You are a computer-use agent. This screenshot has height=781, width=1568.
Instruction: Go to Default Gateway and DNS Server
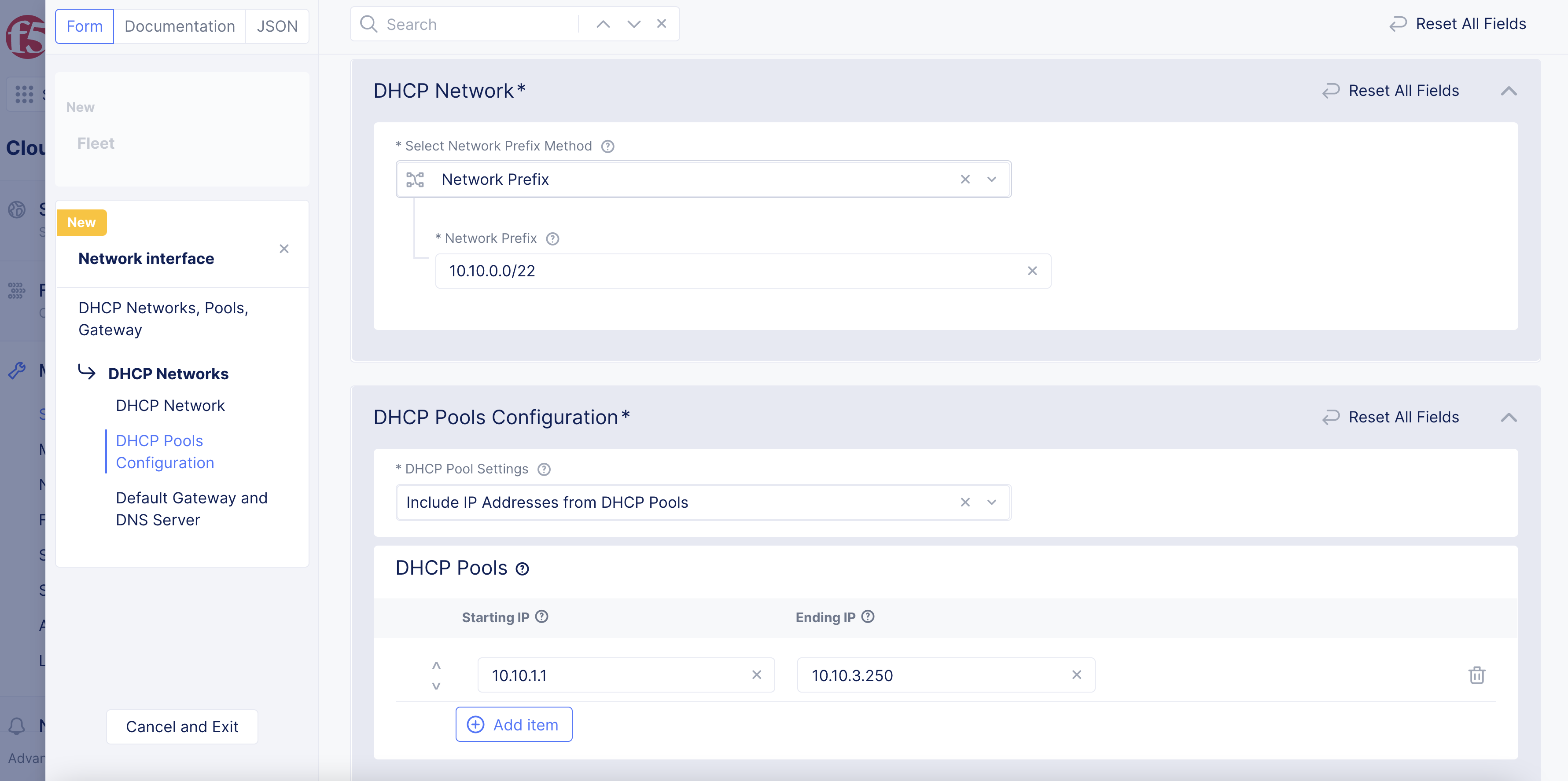191,509
